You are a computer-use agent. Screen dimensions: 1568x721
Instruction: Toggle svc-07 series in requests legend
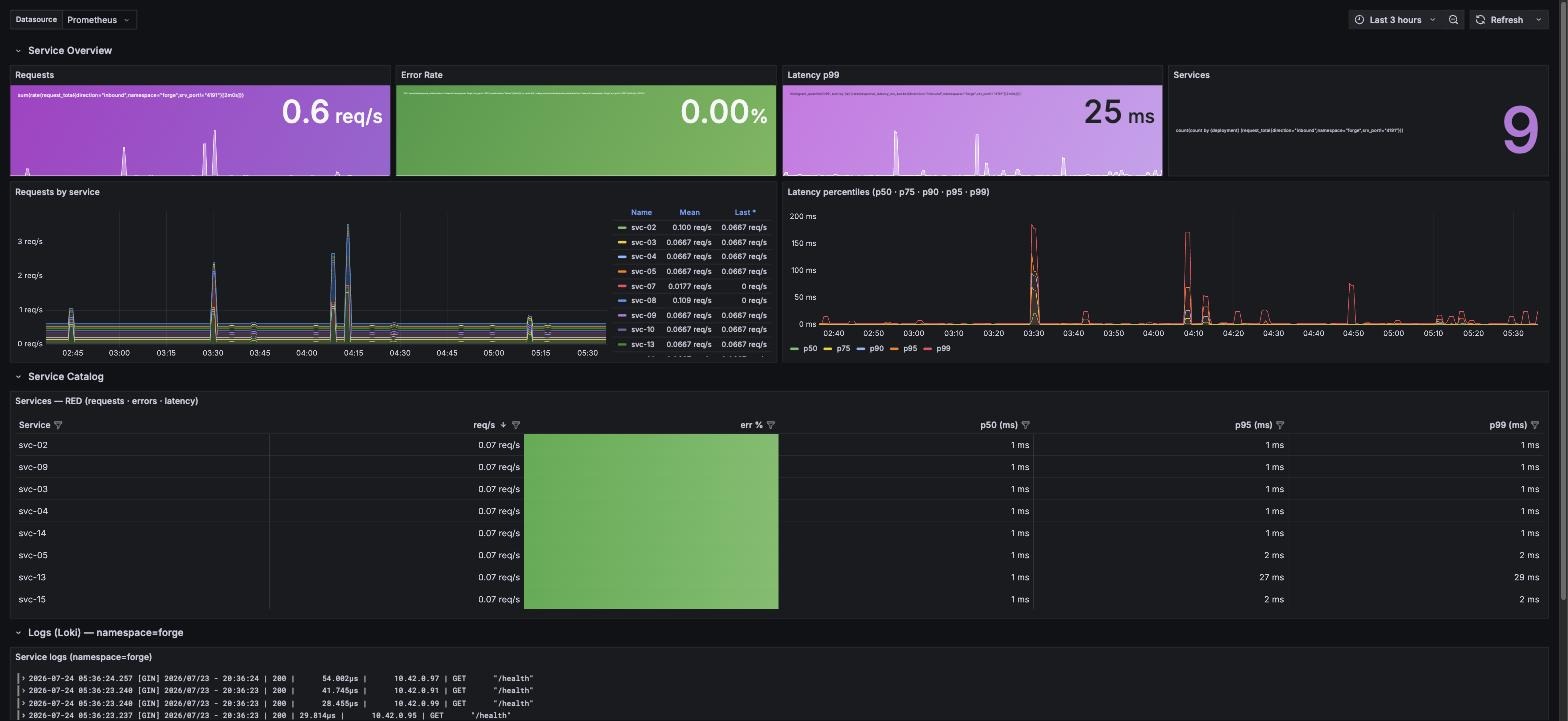643,287
